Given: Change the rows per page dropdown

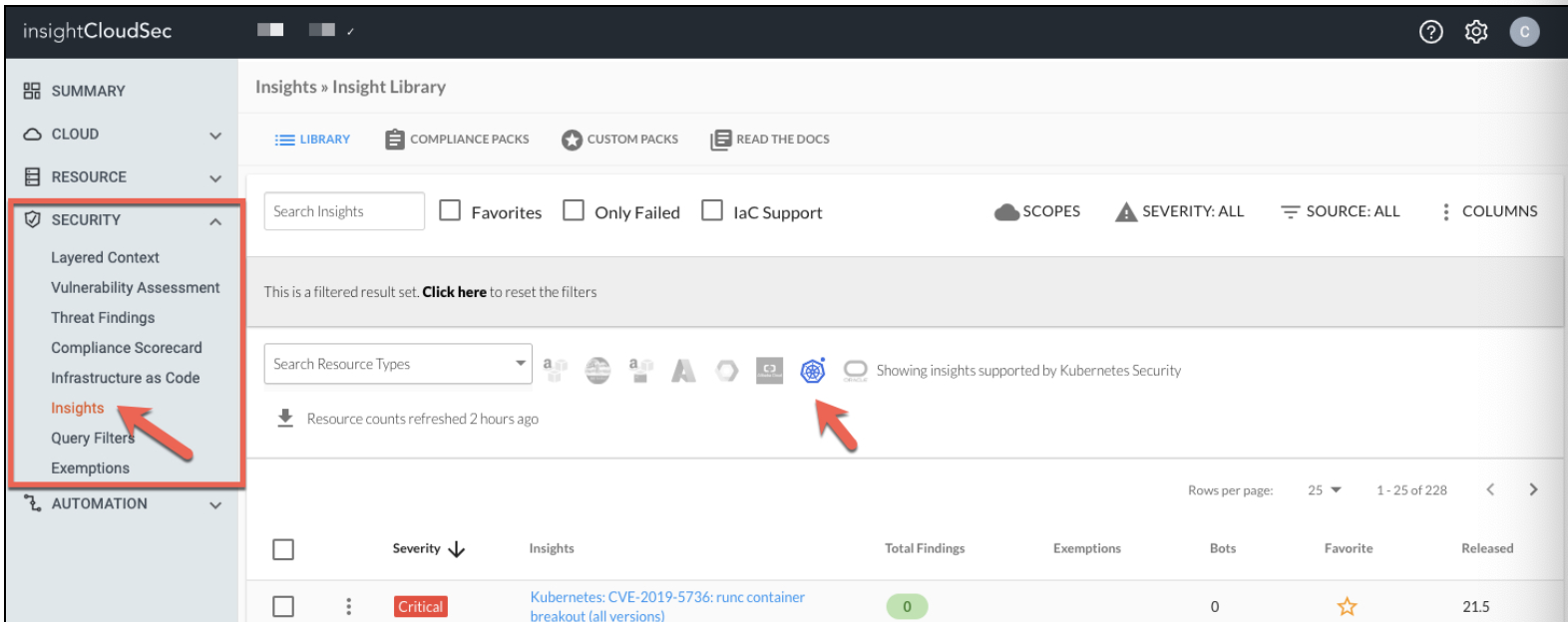Looking at the screenshot, I should click(1325, 490).
